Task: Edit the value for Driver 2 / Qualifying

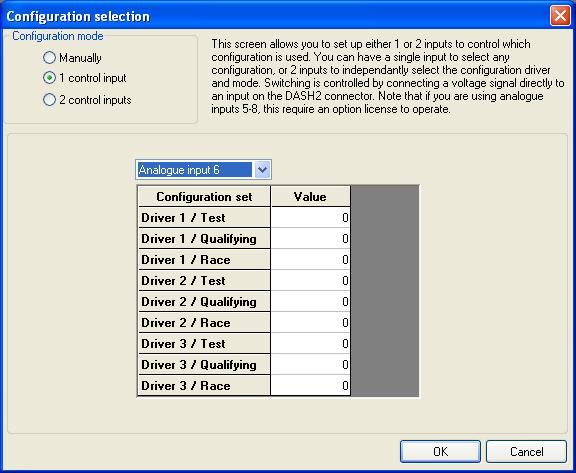Action: (310, 302)
